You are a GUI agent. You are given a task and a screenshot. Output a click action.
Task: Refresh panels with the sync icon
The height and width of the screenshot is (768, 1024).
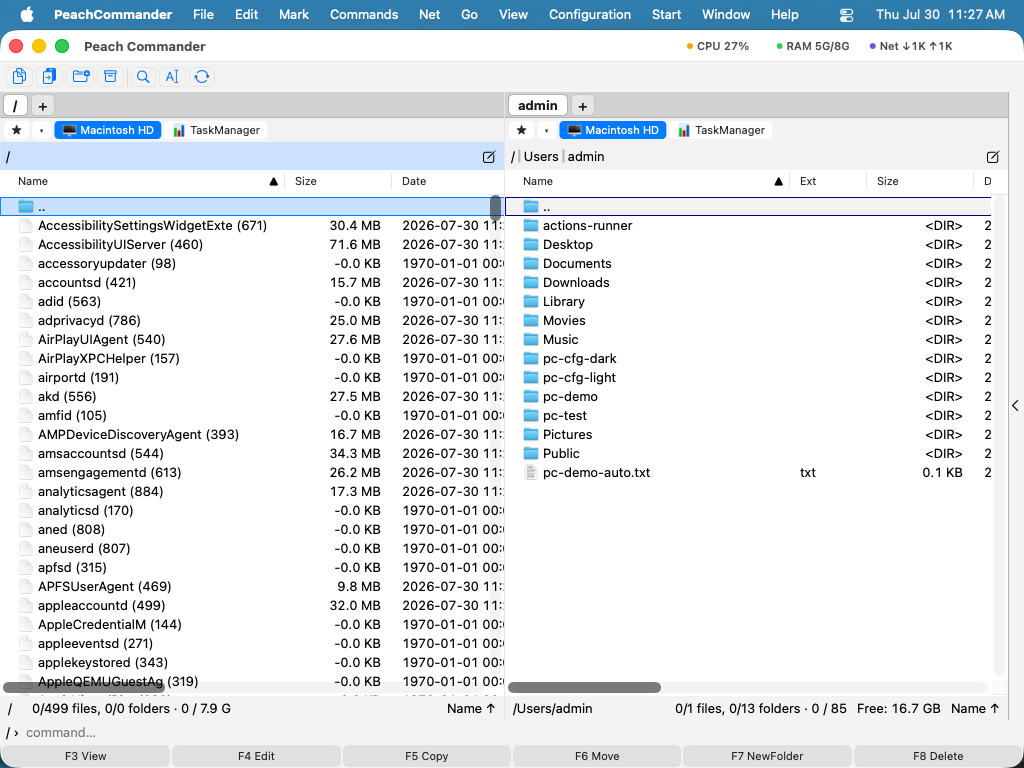(x=202, y=76)
